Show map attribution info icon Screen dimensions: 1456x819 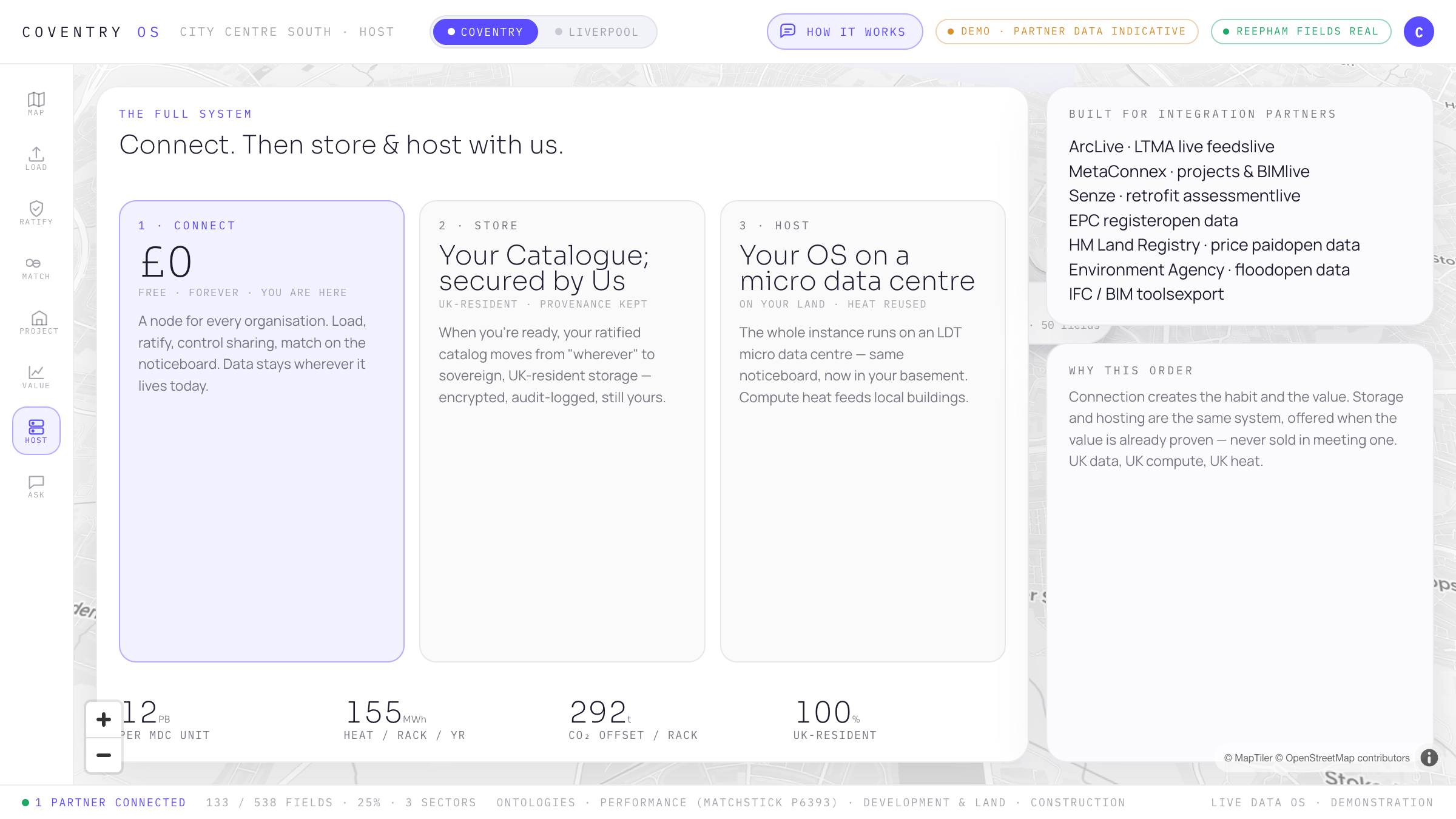coord(1429,758)
